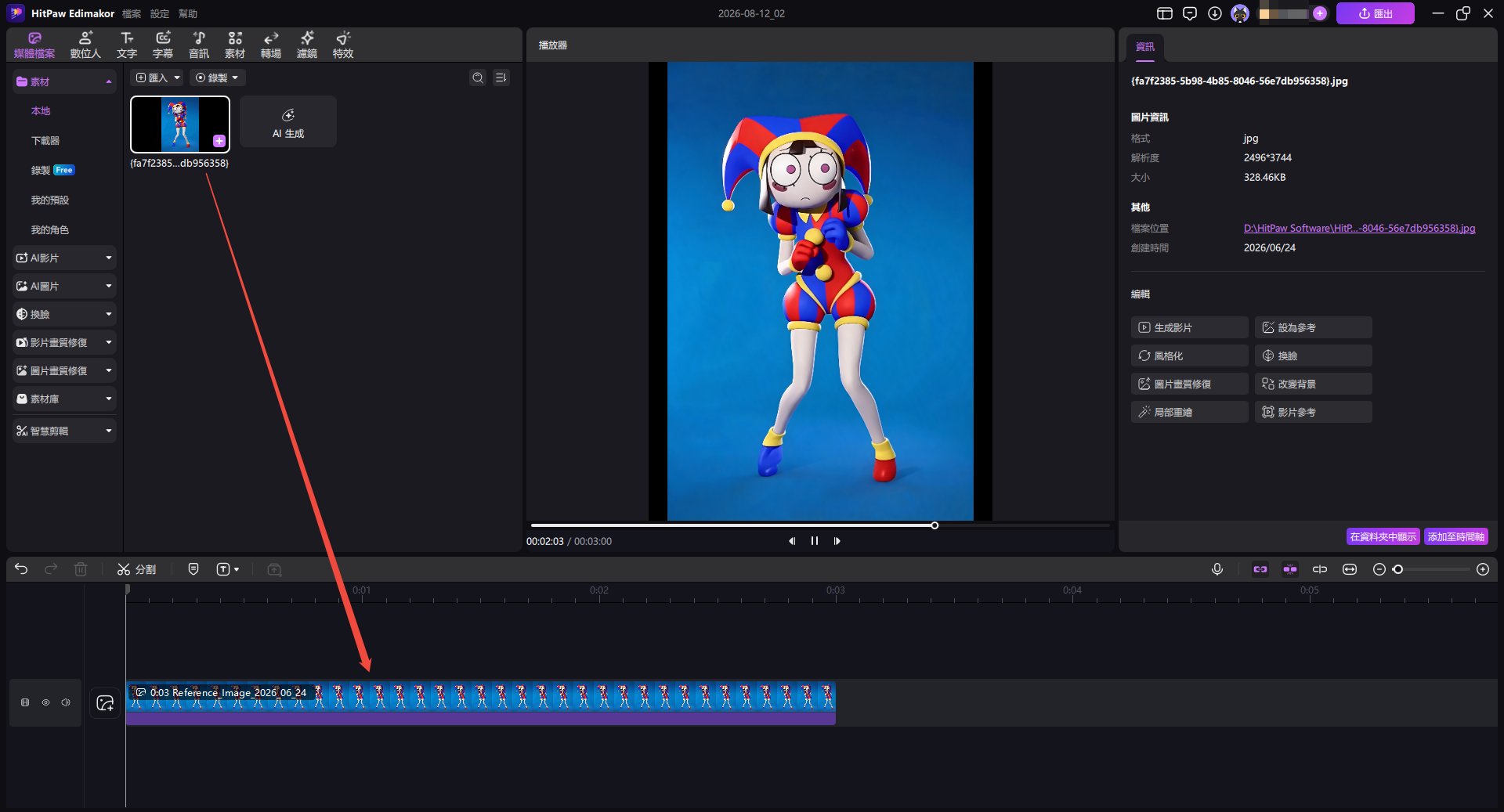The width and height of the screenshot is (1504, 812).
Task: Split the clip with 分割 scissors tool
Action: click(136, 569)
